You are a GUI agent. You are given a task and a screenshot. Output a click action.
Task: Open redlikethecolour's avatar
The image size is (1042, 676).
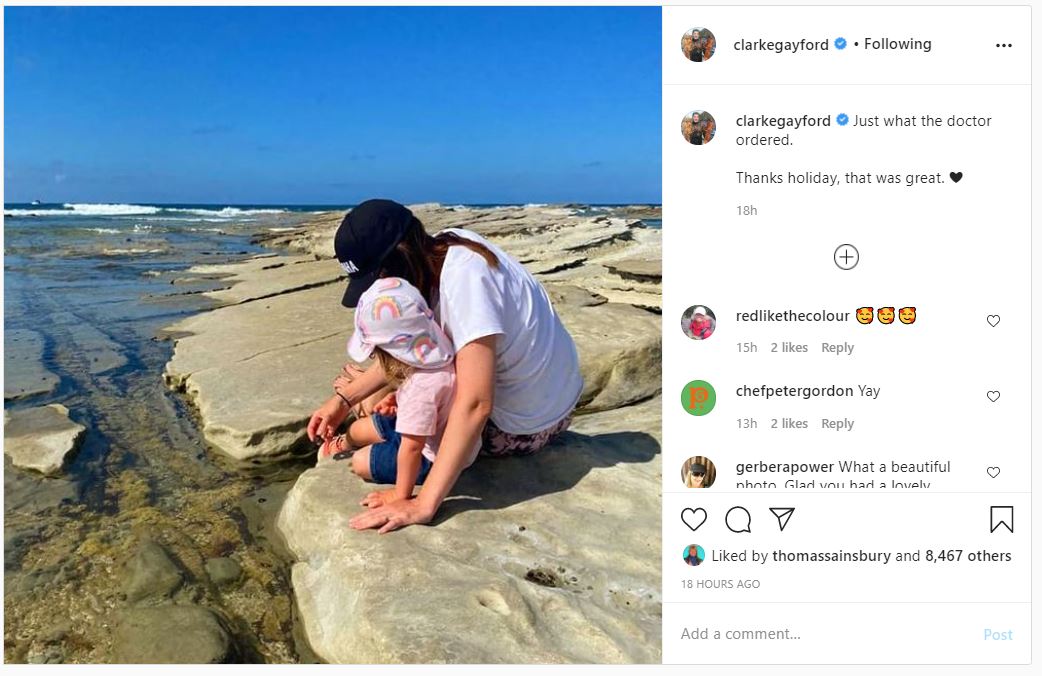(698, 322)
